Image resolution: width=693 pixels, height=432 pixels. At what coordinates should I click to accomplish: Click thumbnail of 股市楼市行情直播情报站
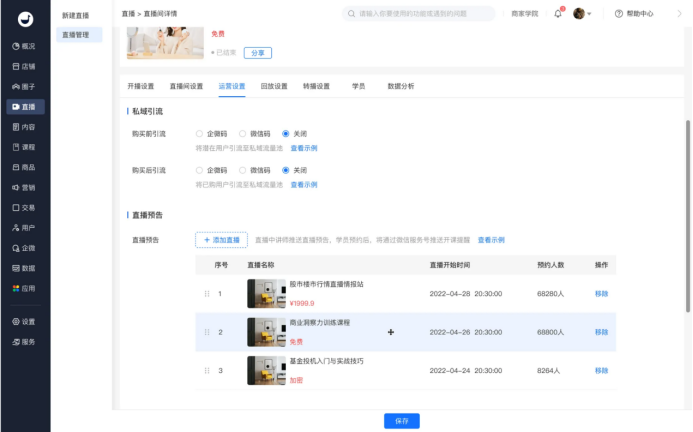pos(267,294)
